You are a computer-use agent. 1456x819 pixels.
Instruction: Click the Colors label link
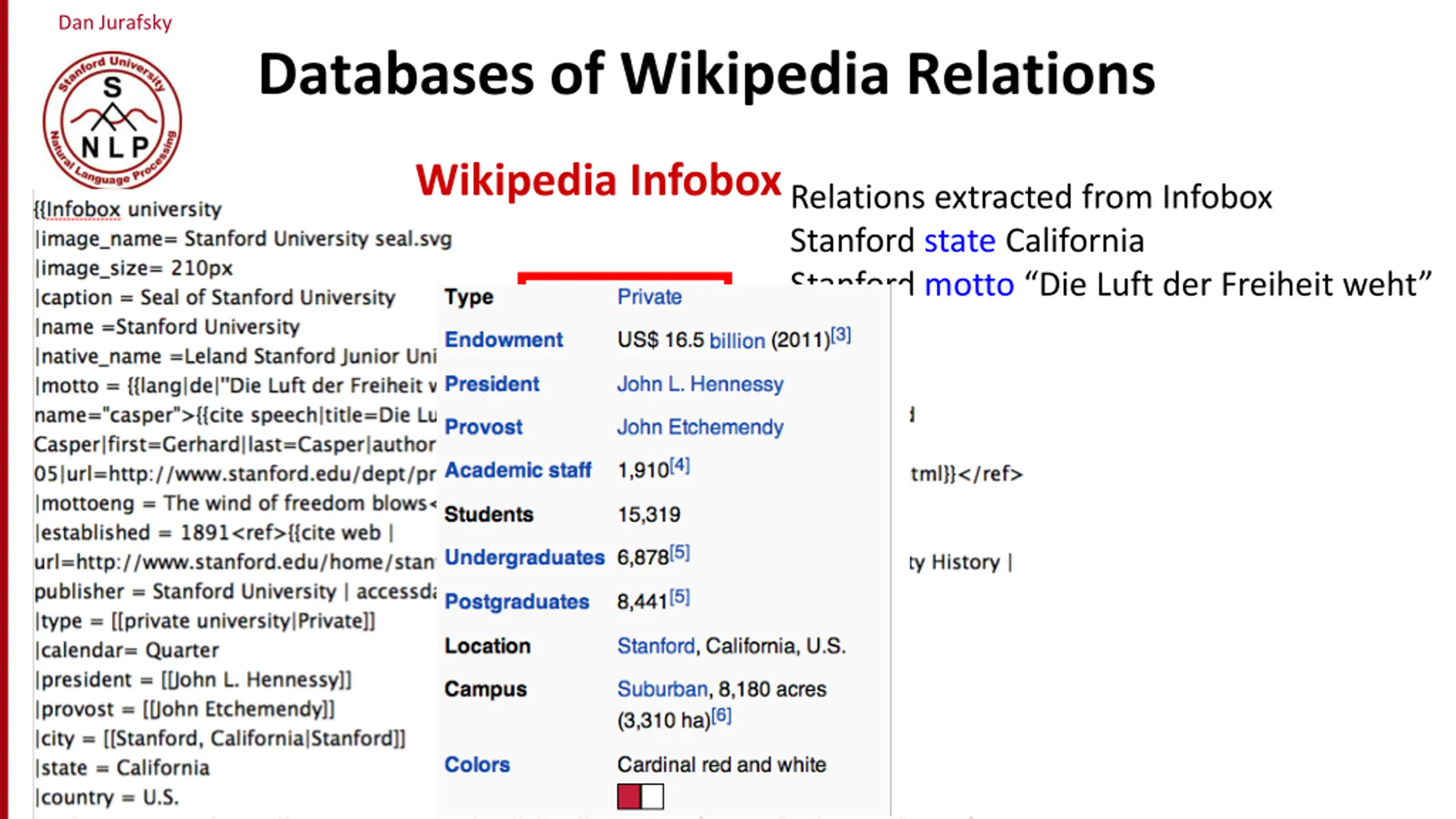pyautogui.click(x=477, y=765)
